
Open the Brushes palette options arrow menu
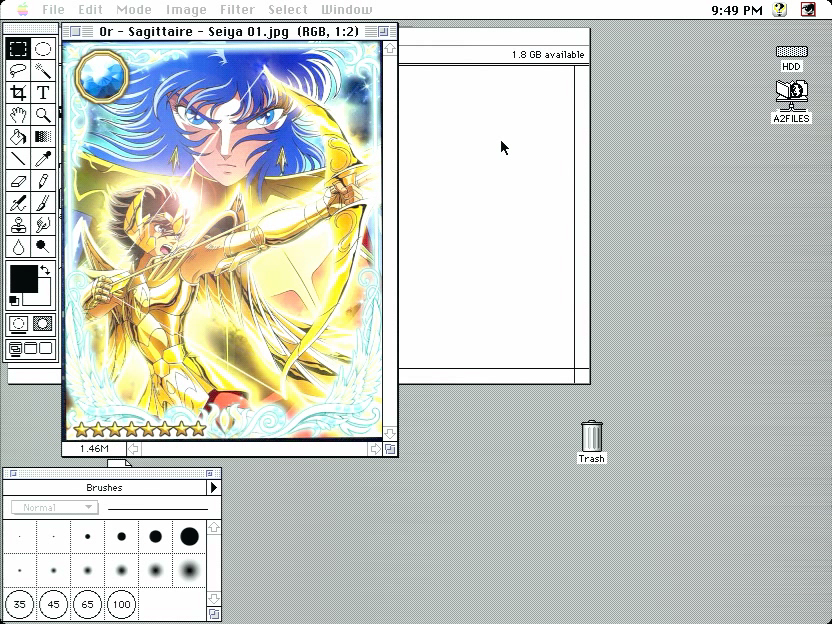[x=214, y=487]
